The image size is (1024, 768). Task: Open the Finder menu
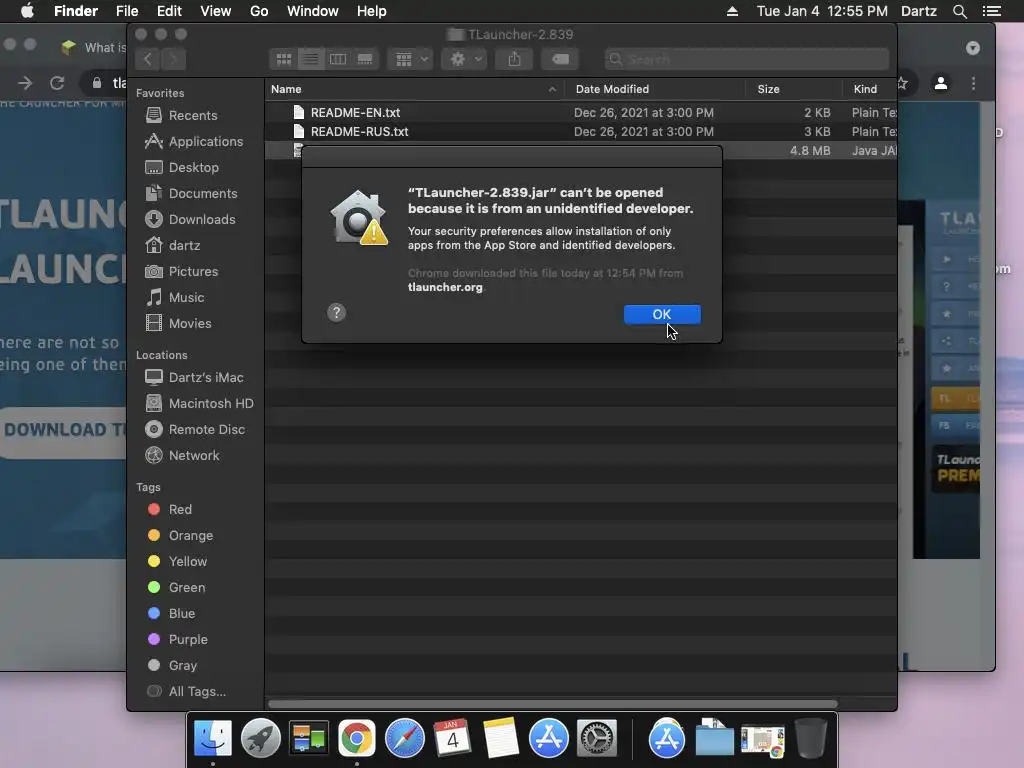click(x=76, y=11)
